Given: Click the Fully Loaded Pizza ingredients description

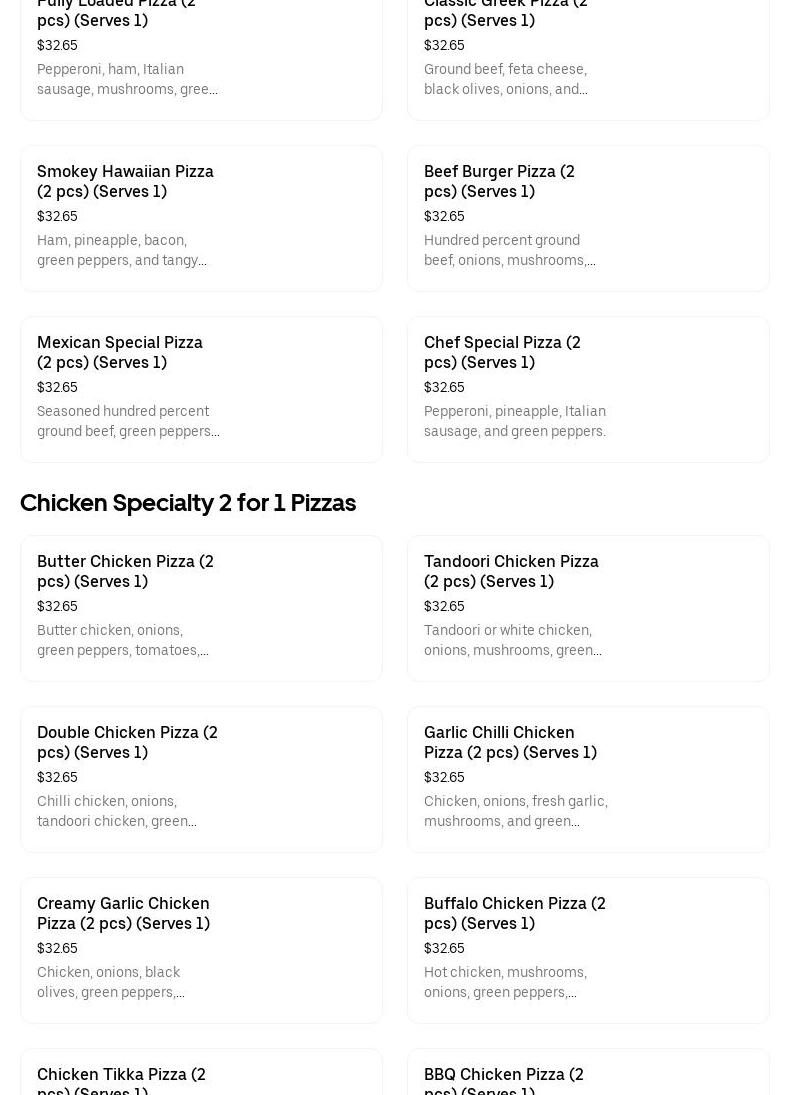Looking at the screenshot, I should [x=127, y=79].
